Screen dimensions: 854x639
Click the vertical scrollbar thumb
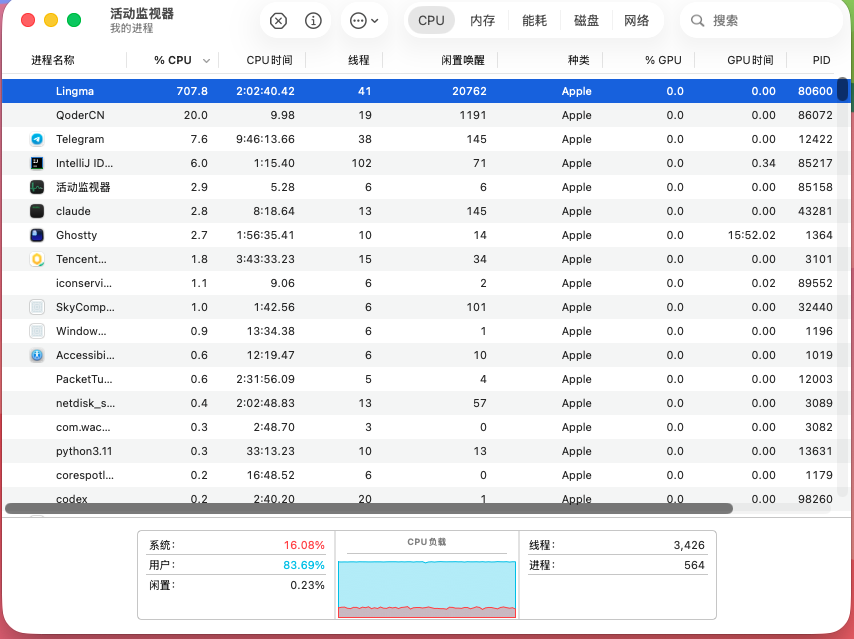click(843, 89)
